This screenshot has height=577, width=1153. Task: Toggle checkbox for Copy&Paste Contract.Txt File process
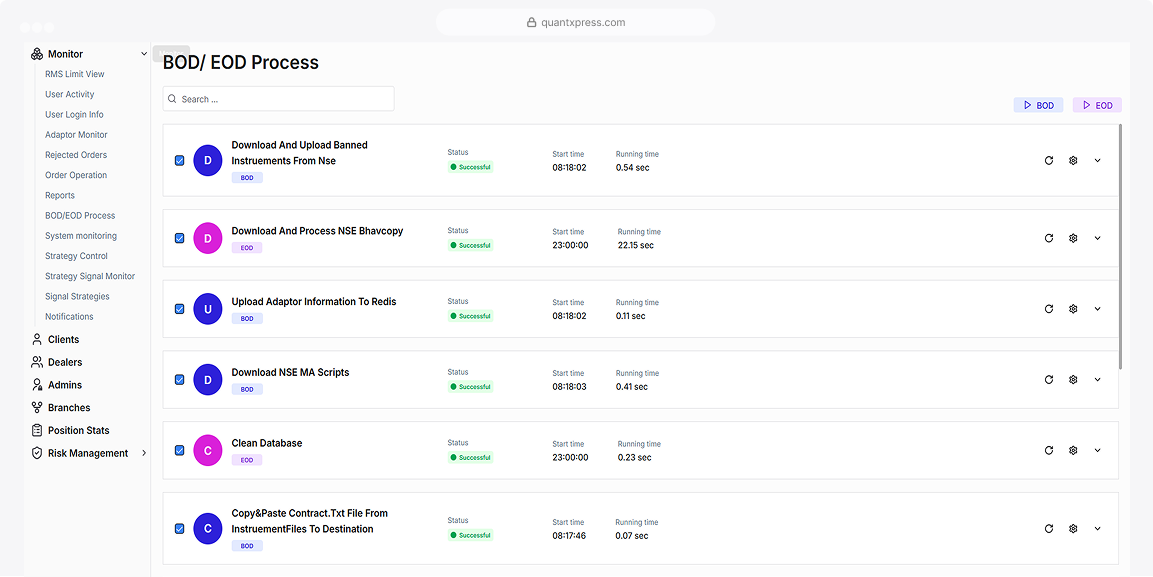[179, 528]
